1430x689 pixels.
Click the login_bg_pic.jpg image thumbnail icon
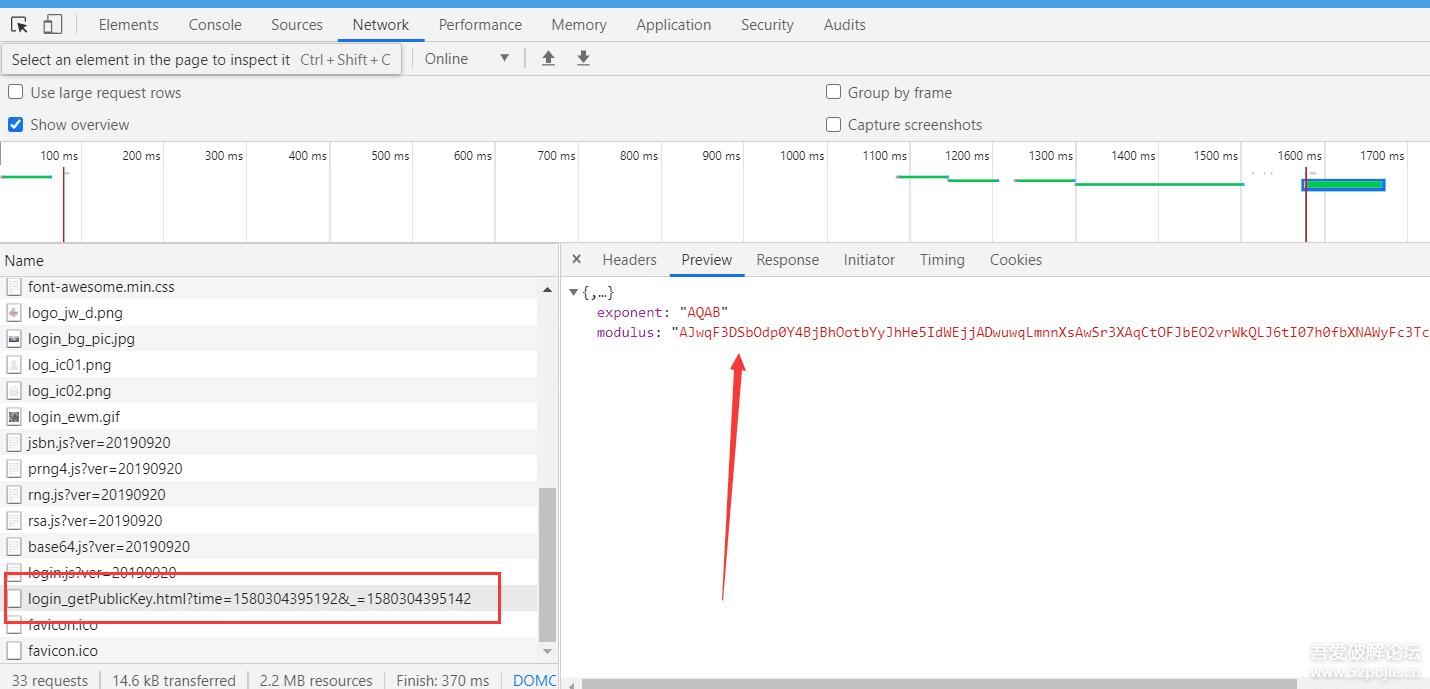coord(13,338)
